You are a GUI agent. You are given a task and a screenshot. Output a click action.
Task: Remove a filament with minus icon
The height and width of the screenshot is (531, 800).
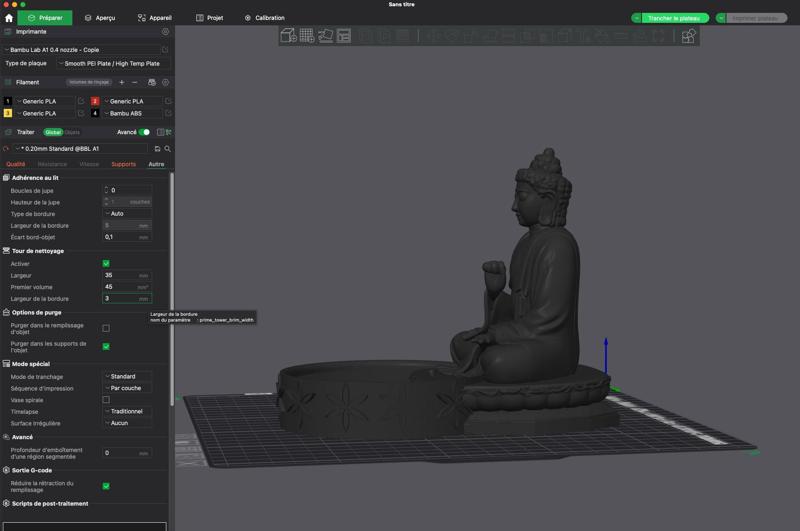point(135,82)
